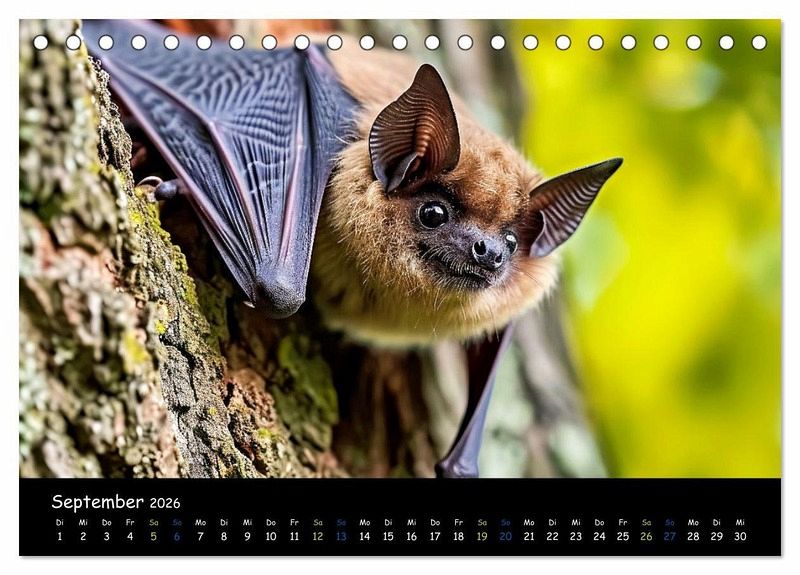Select the last day, 30
Image resolution: width=800 pixels, height=575 pixels.
(740, 536)
